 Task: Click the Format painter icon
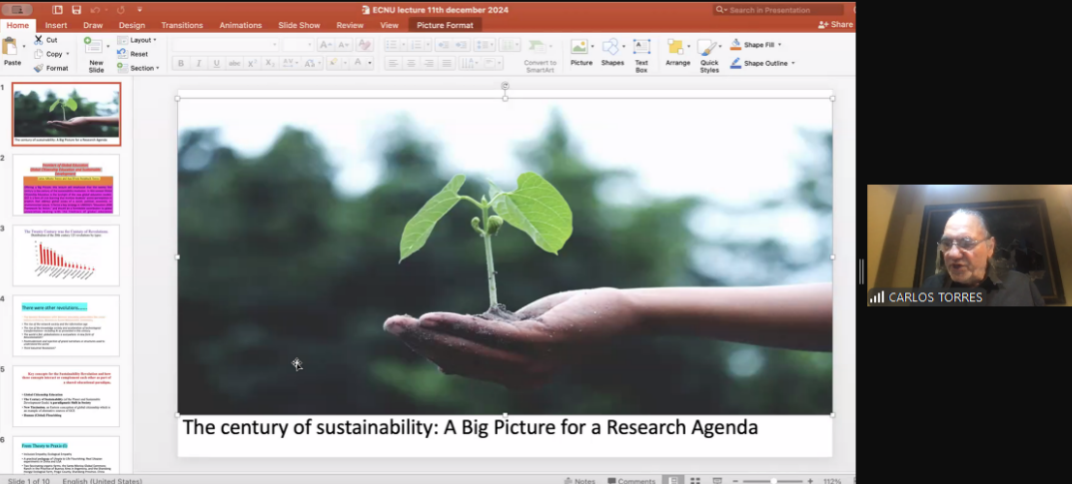coord(39,68)
